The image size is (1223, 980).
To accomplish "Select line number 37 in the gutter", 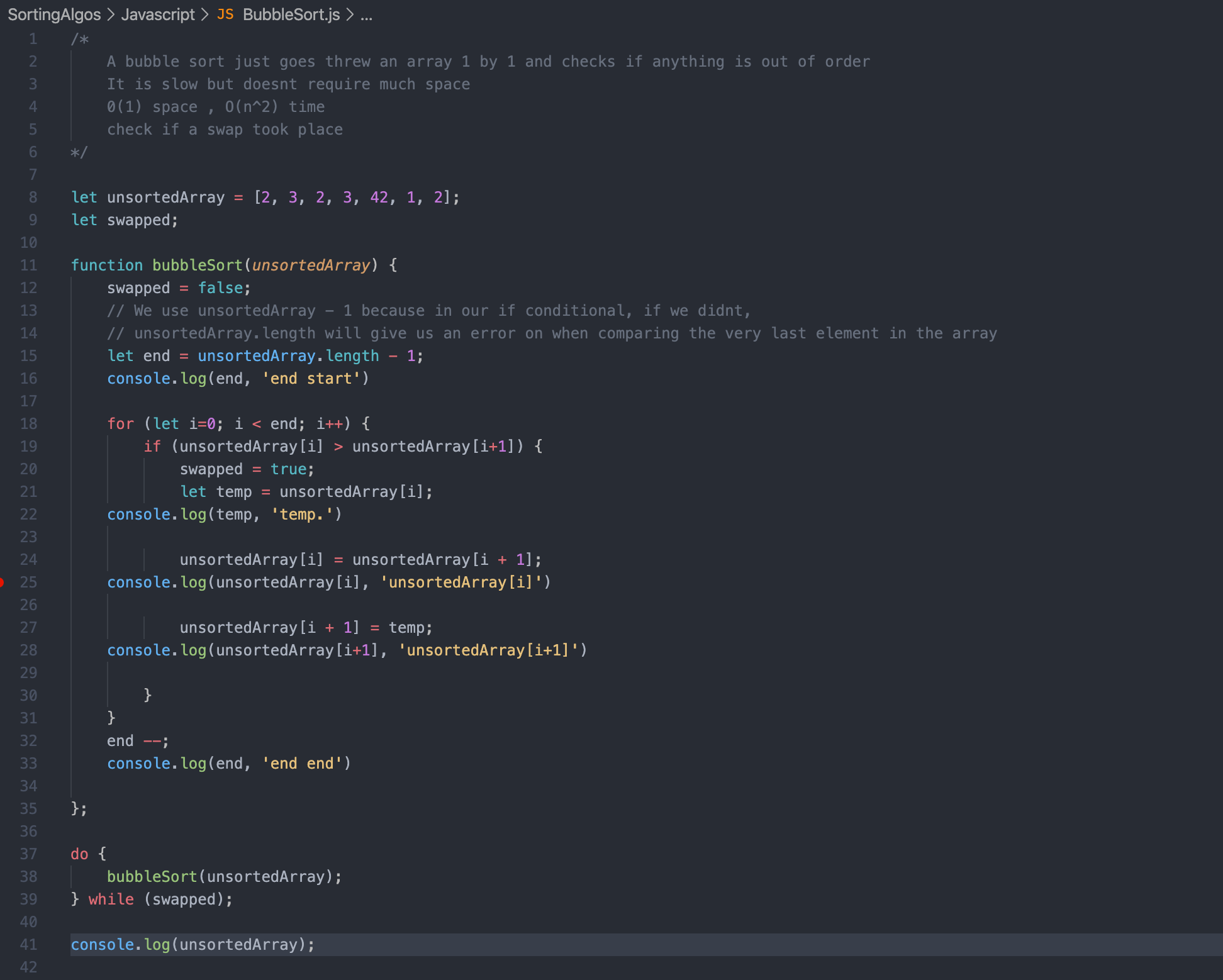I will (29, 854).
